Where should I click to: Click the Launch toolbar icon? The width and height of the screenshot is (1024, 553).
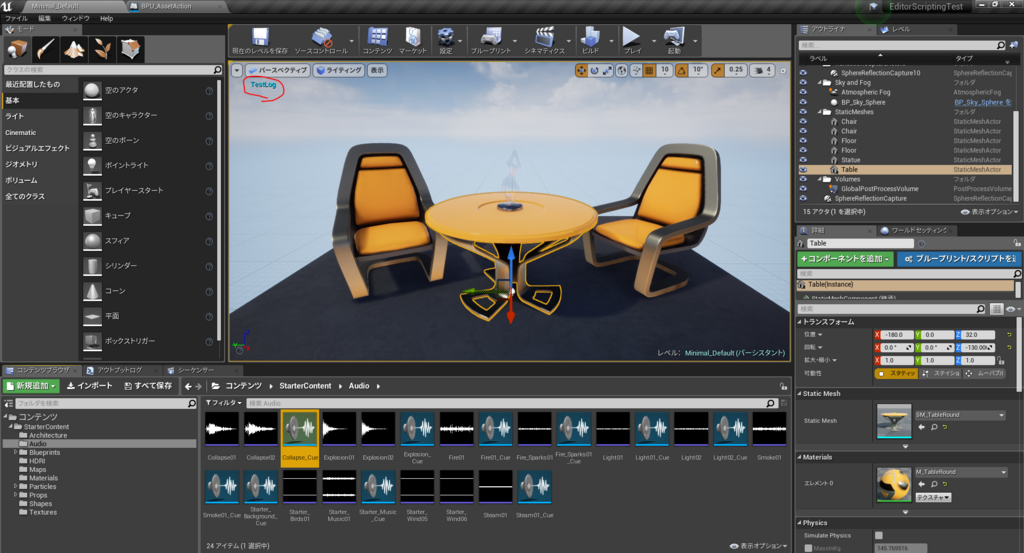[x=674, y=40]
